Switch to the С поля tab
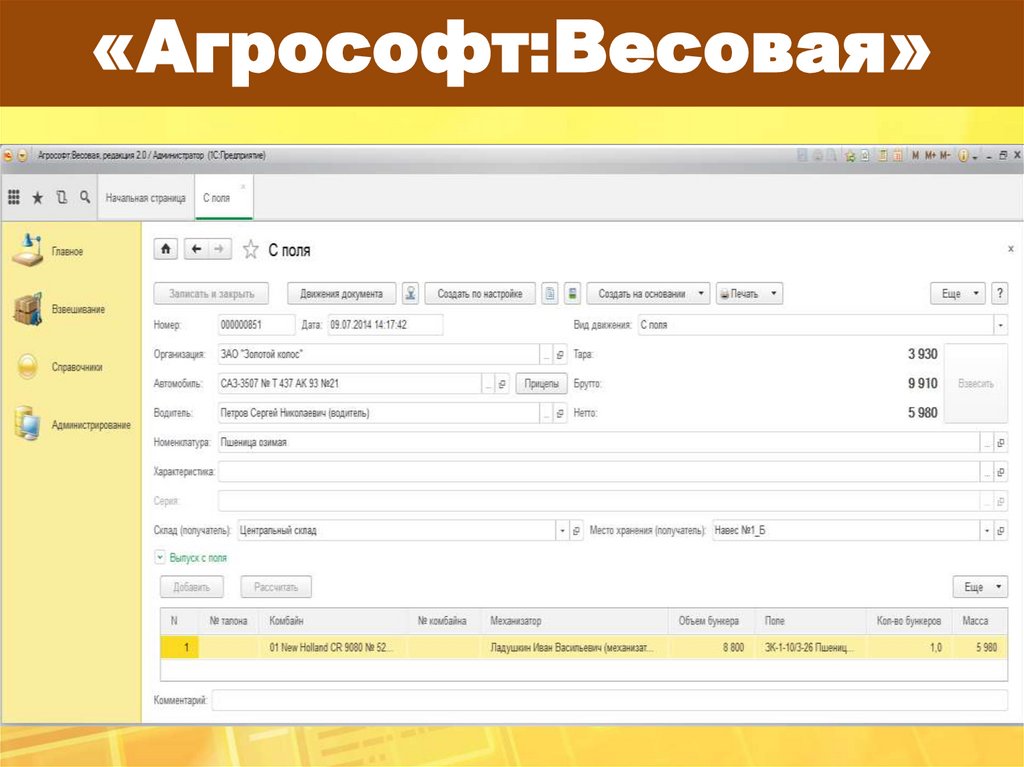 (x=216, y=197)
